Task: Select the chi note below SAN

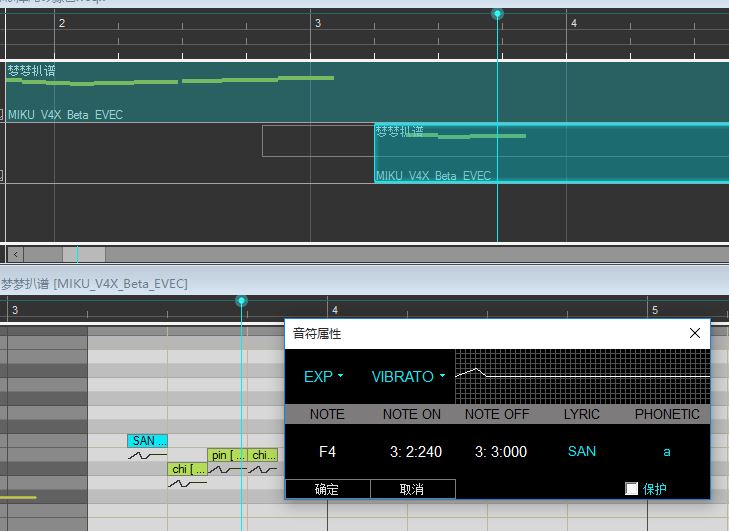Action: click(x=187, y=469)
